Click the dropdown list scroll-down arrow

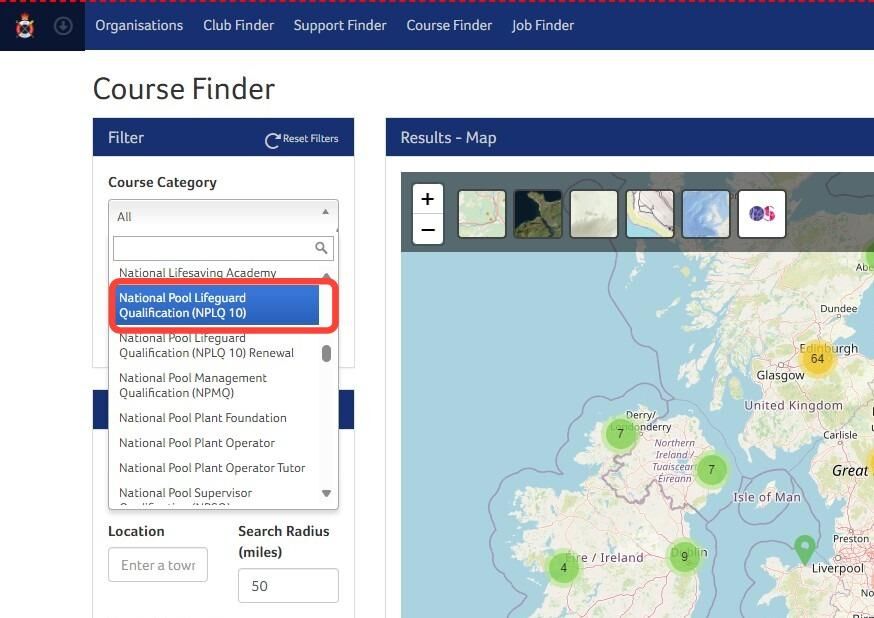(327, 493)
